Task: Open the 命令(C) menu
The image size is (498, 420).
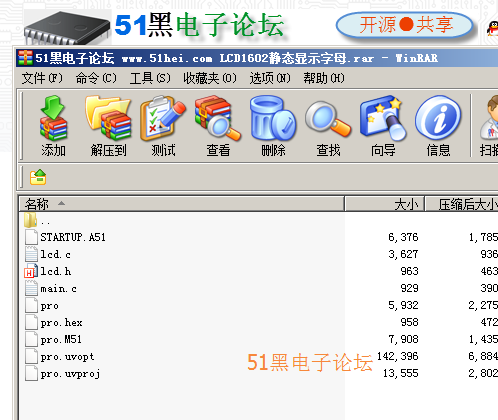Action: 96,78
